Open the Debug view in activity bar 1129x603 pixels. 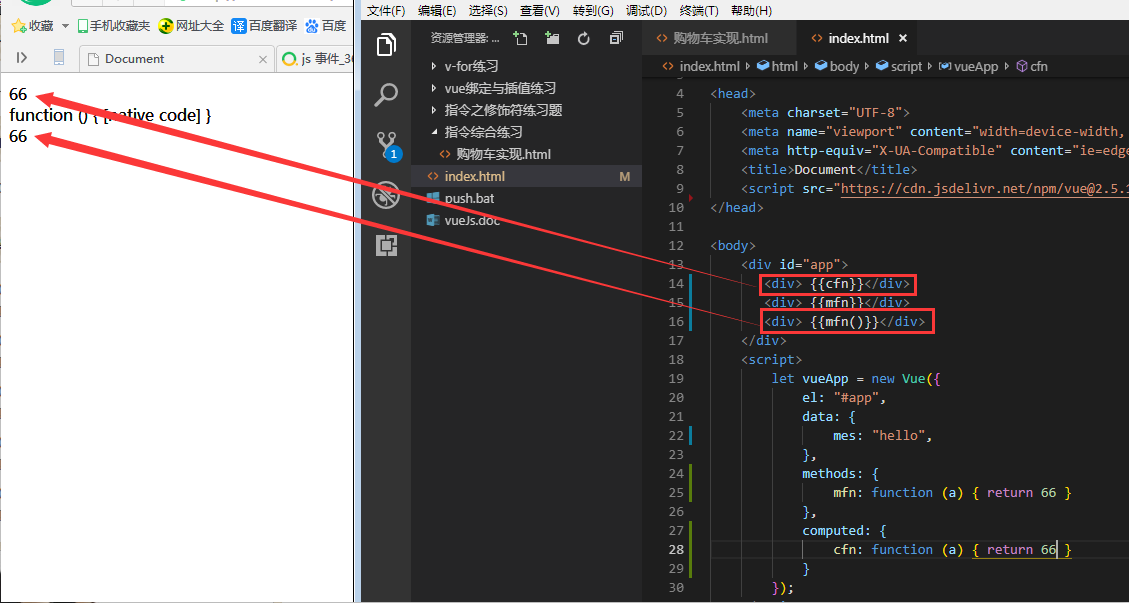click(387, 195)
